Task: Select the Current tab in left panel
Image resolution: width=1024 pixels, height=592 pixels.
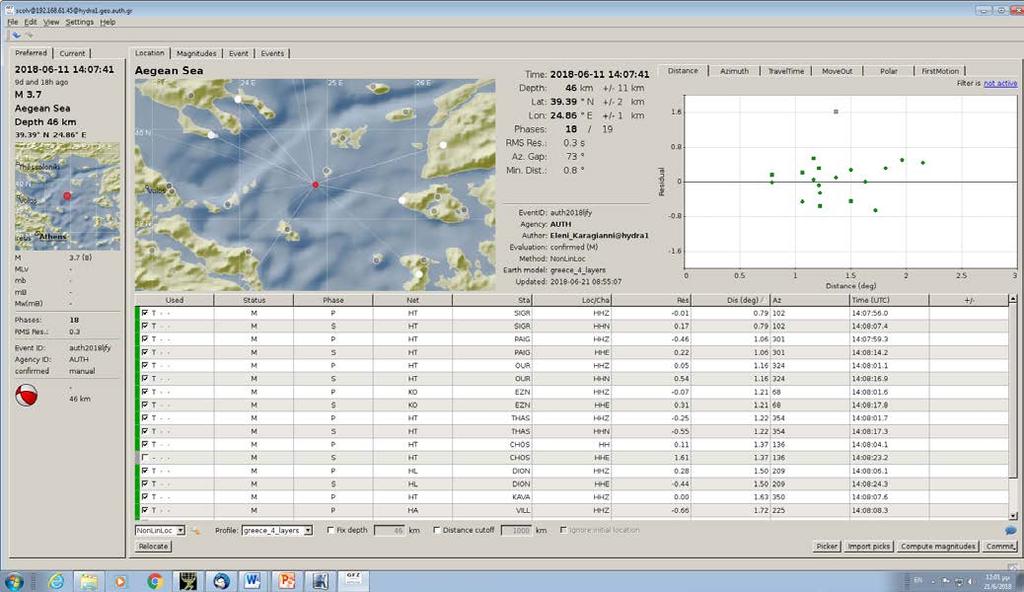Action: (72, 54)
